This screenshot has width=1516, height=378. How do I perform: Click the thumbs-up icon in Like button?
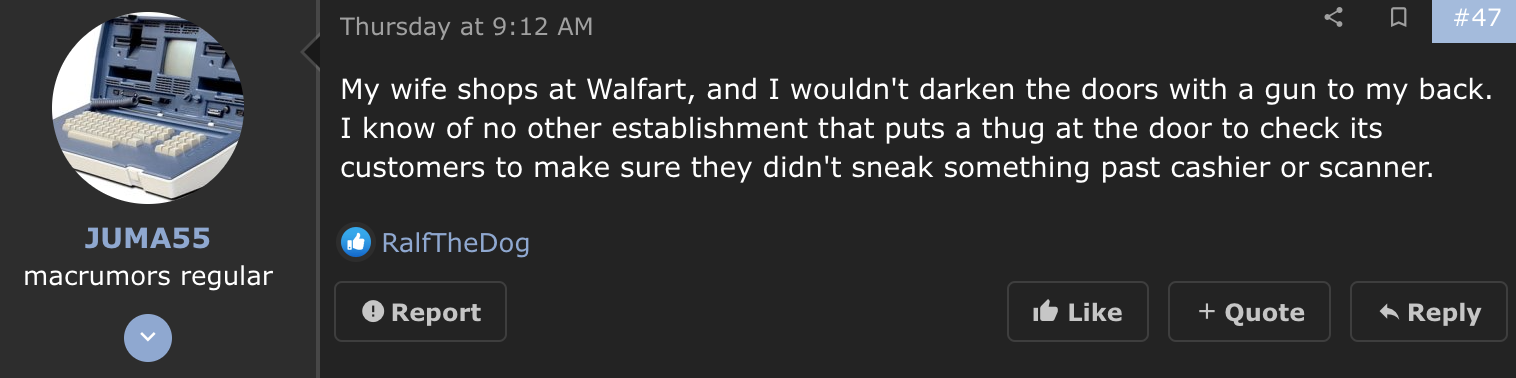pos(1045,312)
